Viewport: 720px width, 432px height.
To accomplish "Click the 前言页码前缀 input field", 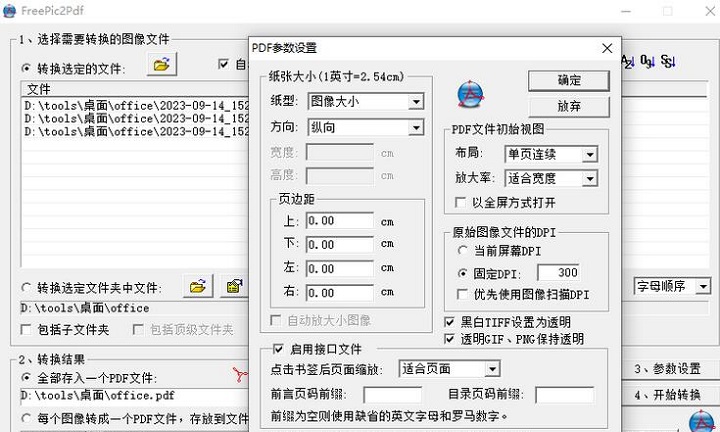I will pos(393,395).
